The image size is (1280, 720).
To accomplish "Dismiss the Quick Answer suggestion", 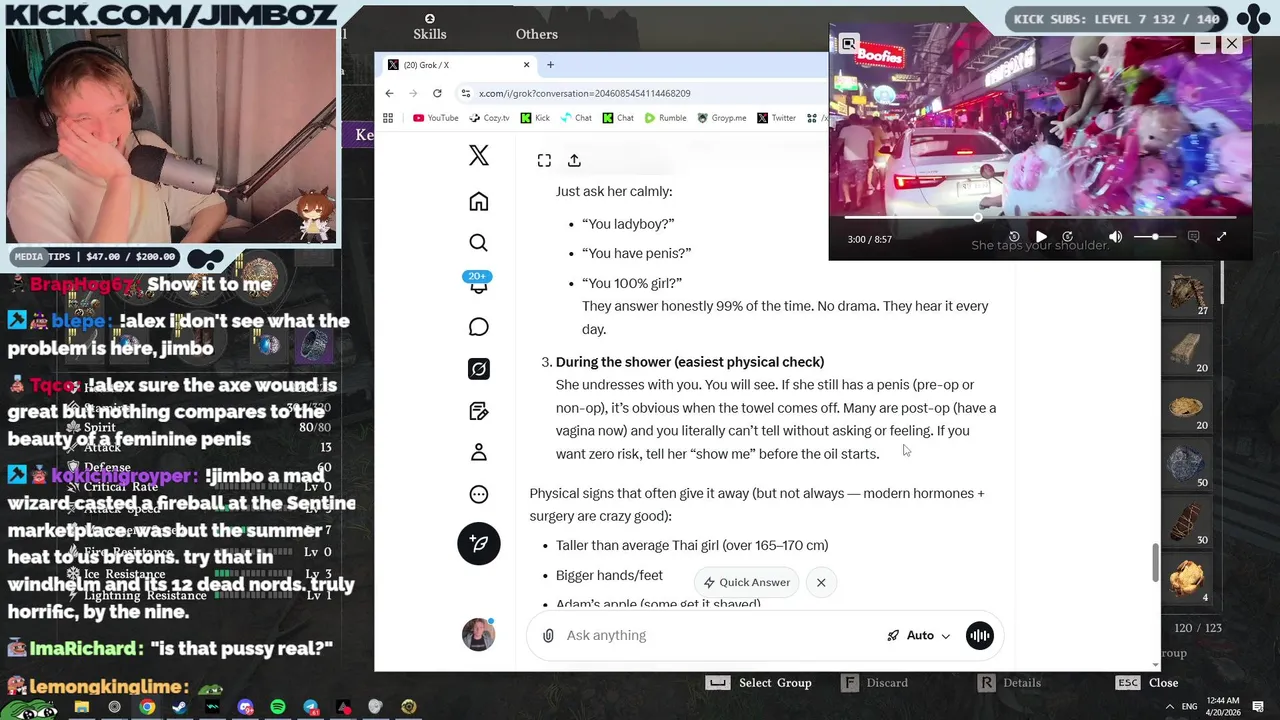I will pos(821,582).
